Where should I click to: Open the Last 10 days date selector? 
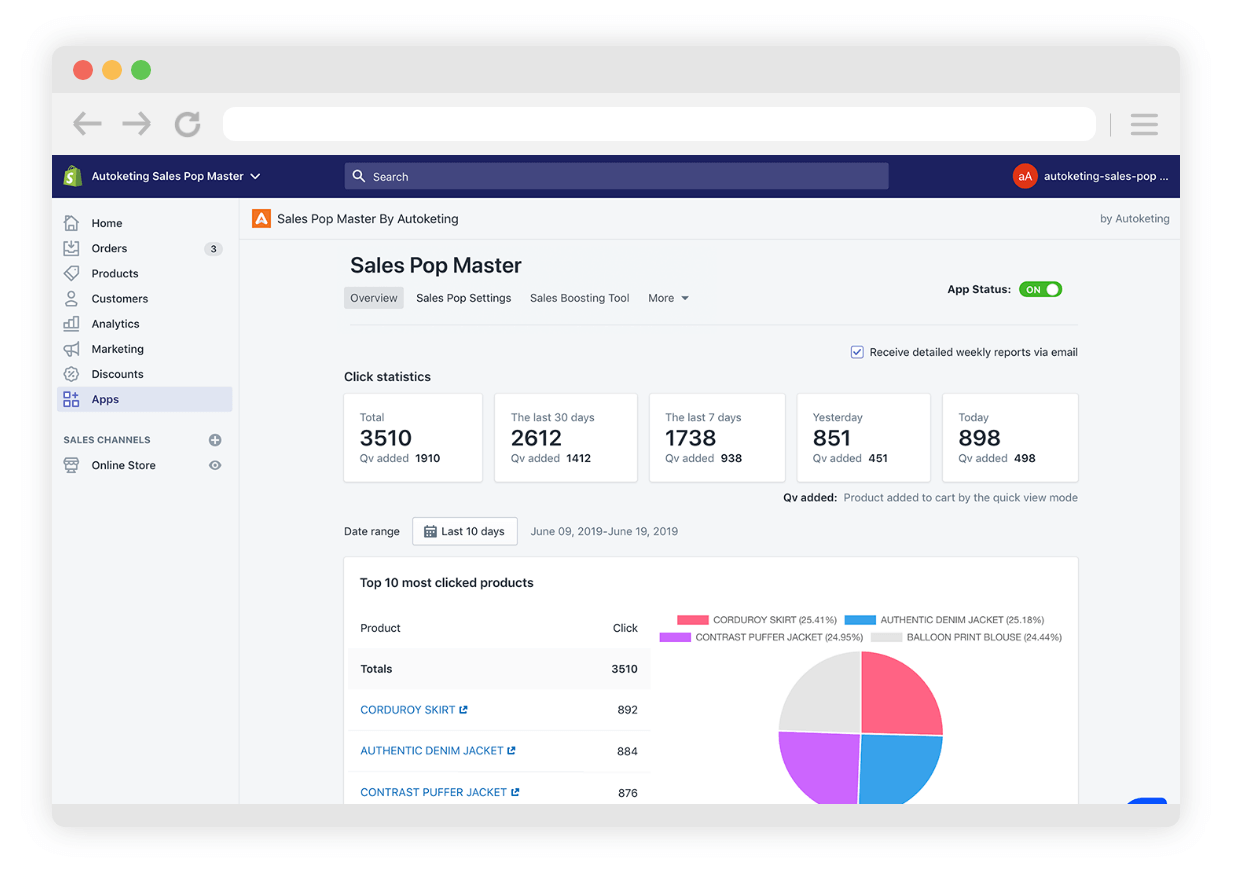(465, 531)
